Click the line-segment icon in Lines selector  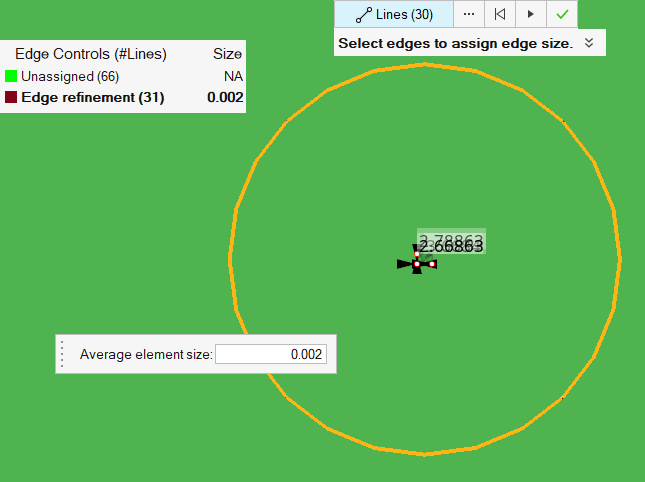point(364,15)
